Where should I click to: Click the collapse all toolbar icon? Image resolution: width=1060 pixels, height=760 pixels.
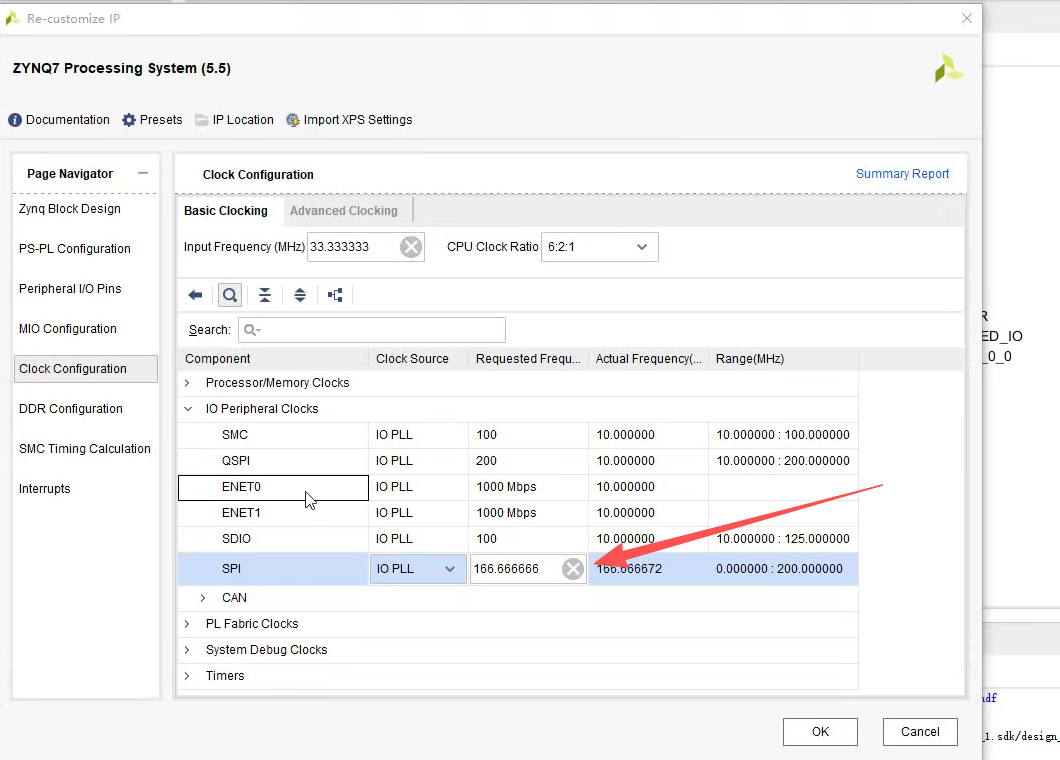coord(265,295)
